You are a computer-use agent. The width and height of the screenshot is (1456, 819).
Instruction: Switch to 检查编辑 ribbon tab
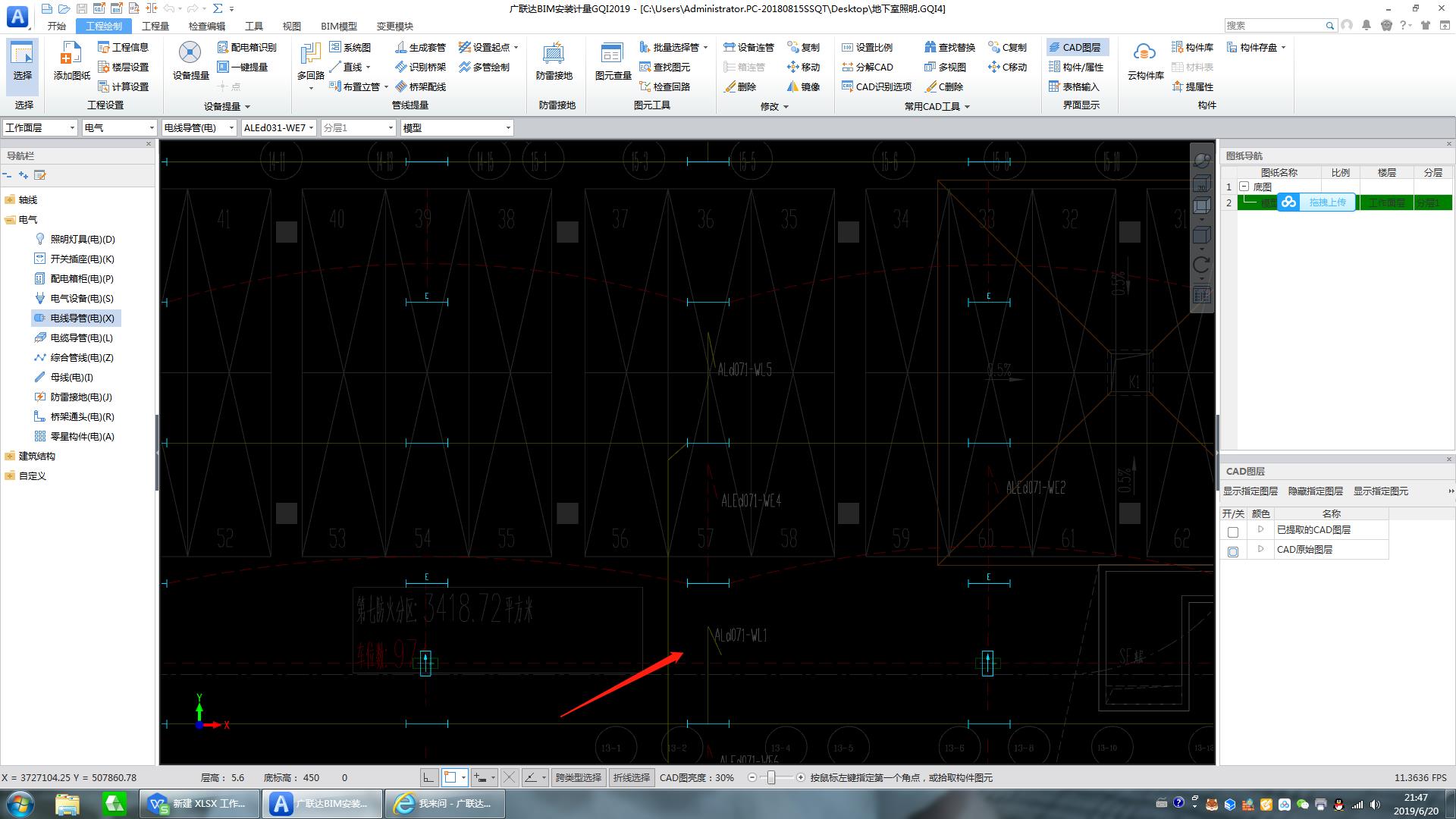click(x=206, y=26)
